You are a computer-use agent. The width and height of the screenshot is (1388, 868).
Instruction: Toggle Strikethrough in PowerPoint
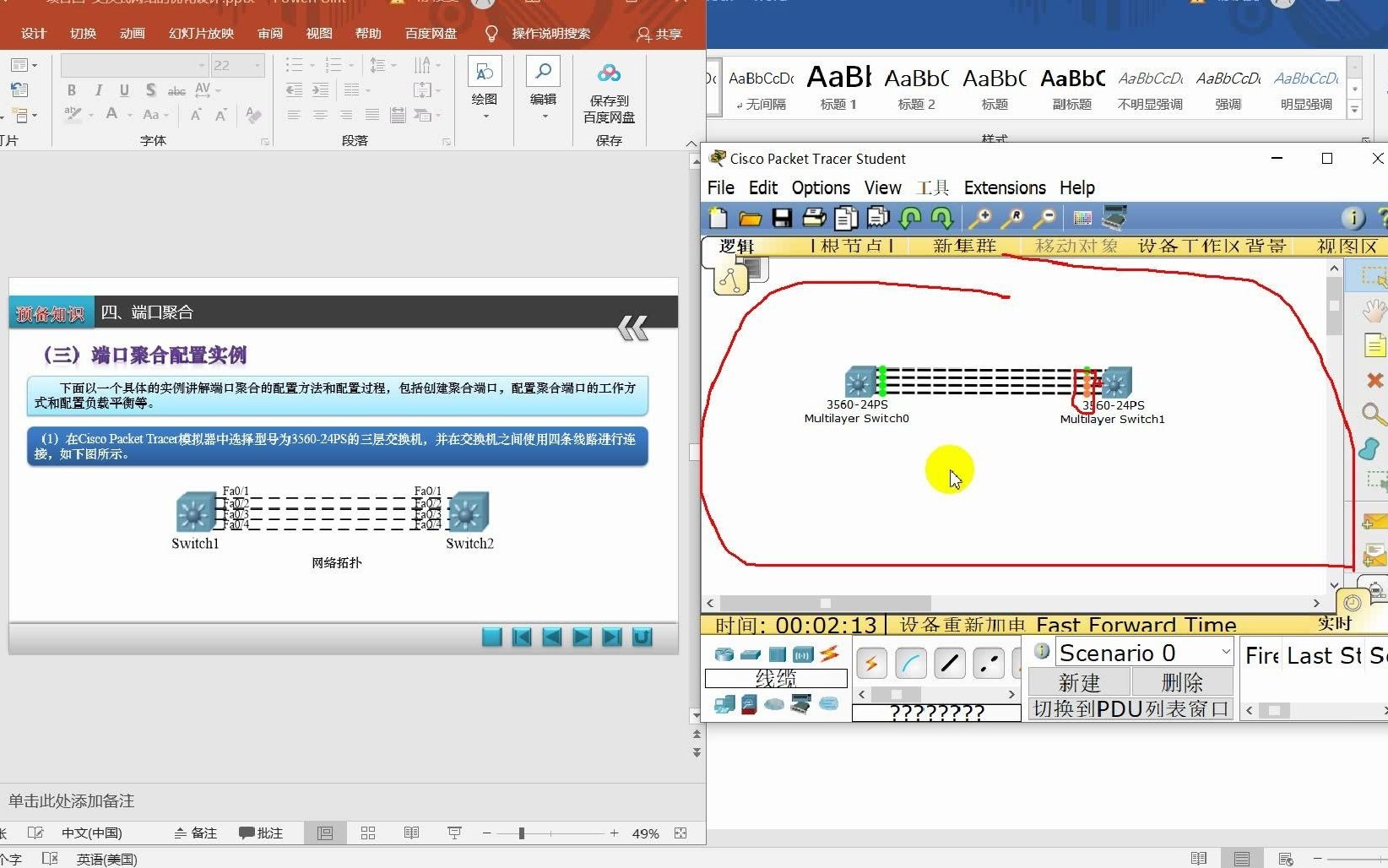[x=176, y=90]
